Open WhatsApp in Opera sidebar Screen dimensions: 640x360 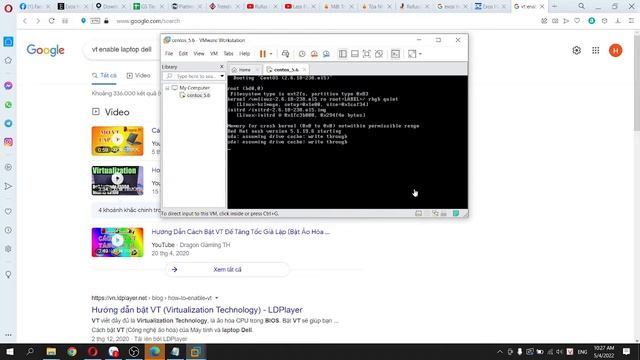pos(8,105)
